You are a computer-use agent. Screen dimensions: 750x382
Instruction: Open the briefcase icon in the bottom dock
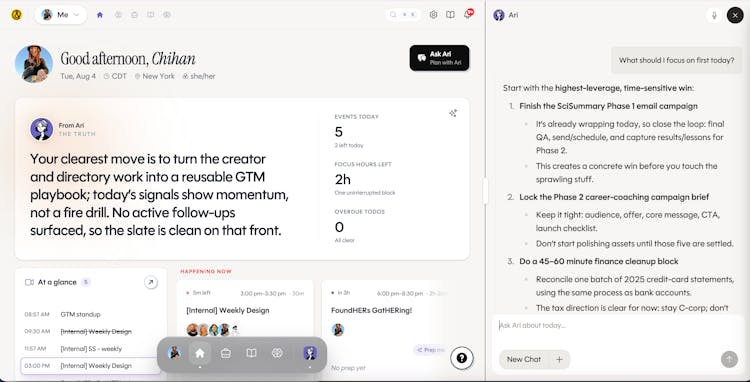[x=226, y=353]
